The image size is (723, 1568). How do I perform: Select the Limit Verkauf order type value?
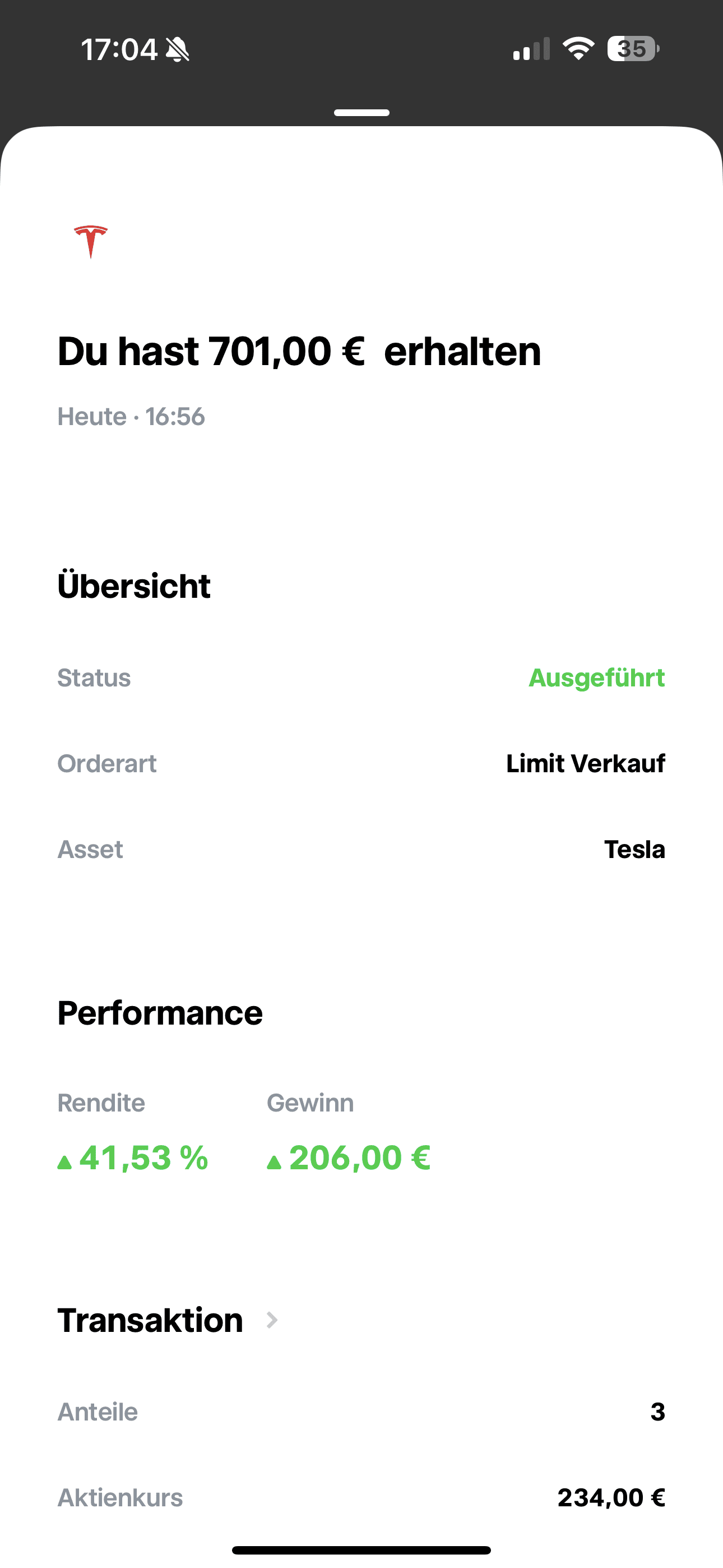click(586, 763)
